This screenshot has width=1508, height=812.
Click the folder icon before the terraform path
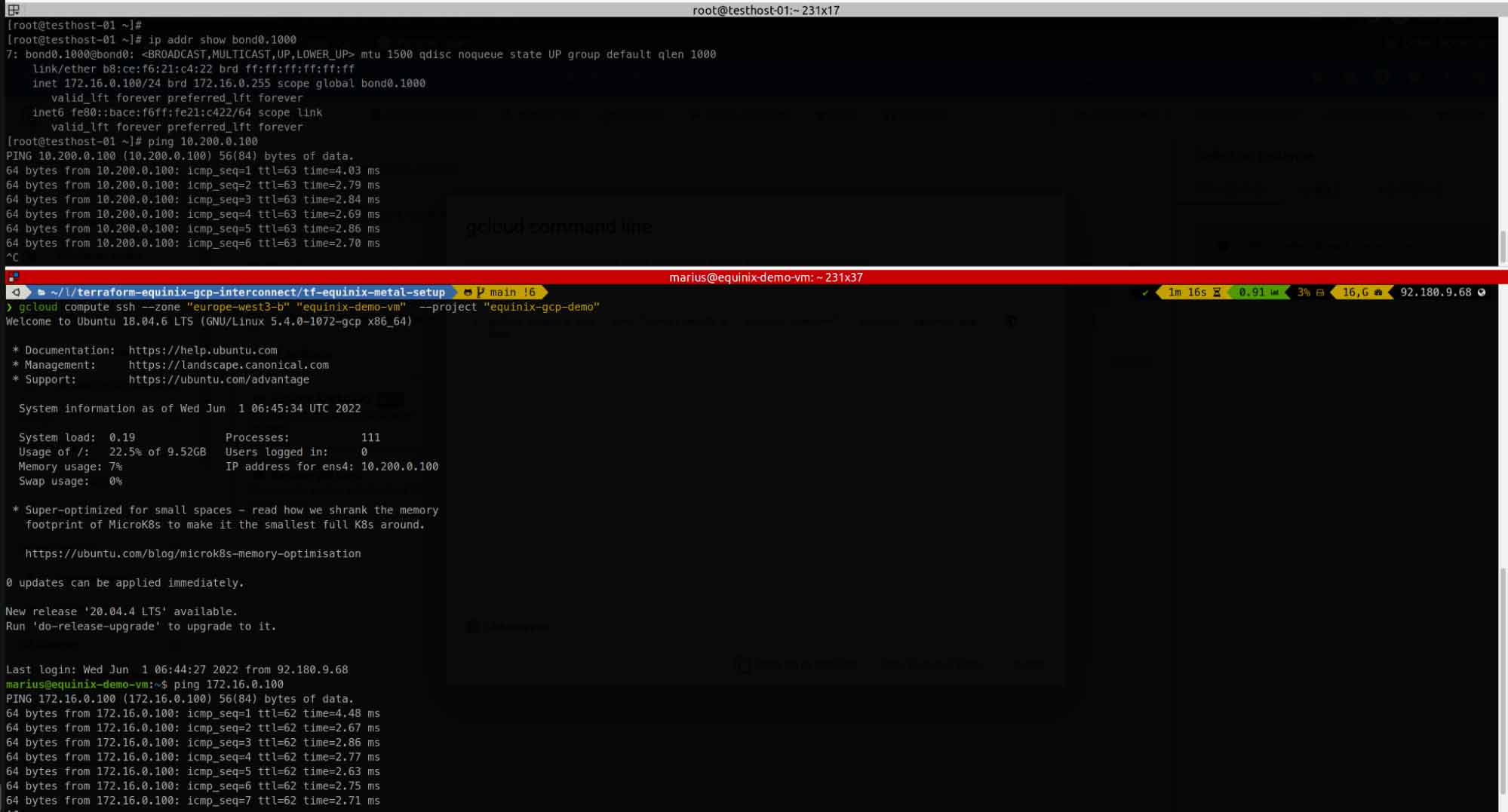pos(41,293)
